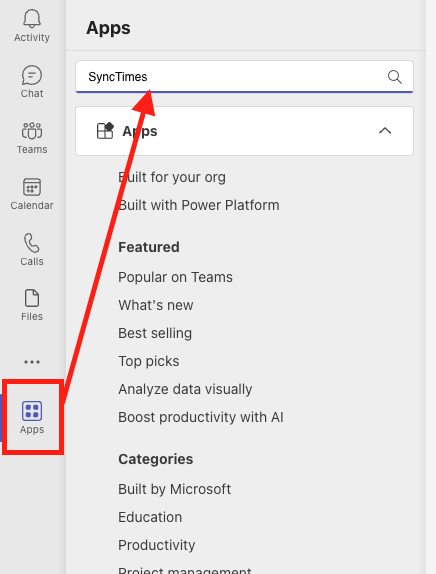Open Files in the sidebar

(x=32, y=305)
